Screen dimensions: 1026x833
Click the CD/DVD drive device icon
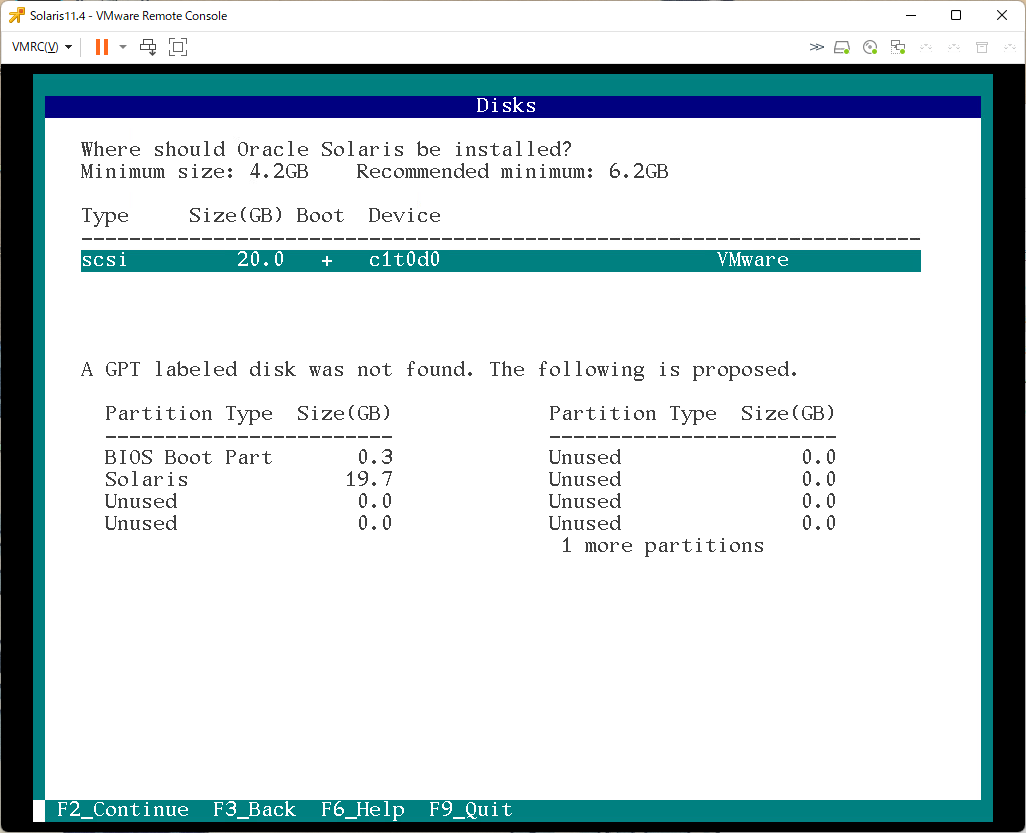click(870, 47)
